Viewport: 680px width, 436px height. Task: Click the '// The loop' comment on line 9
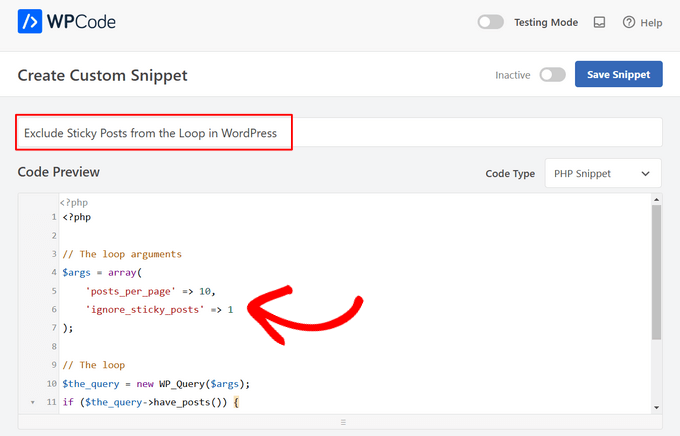94,365
